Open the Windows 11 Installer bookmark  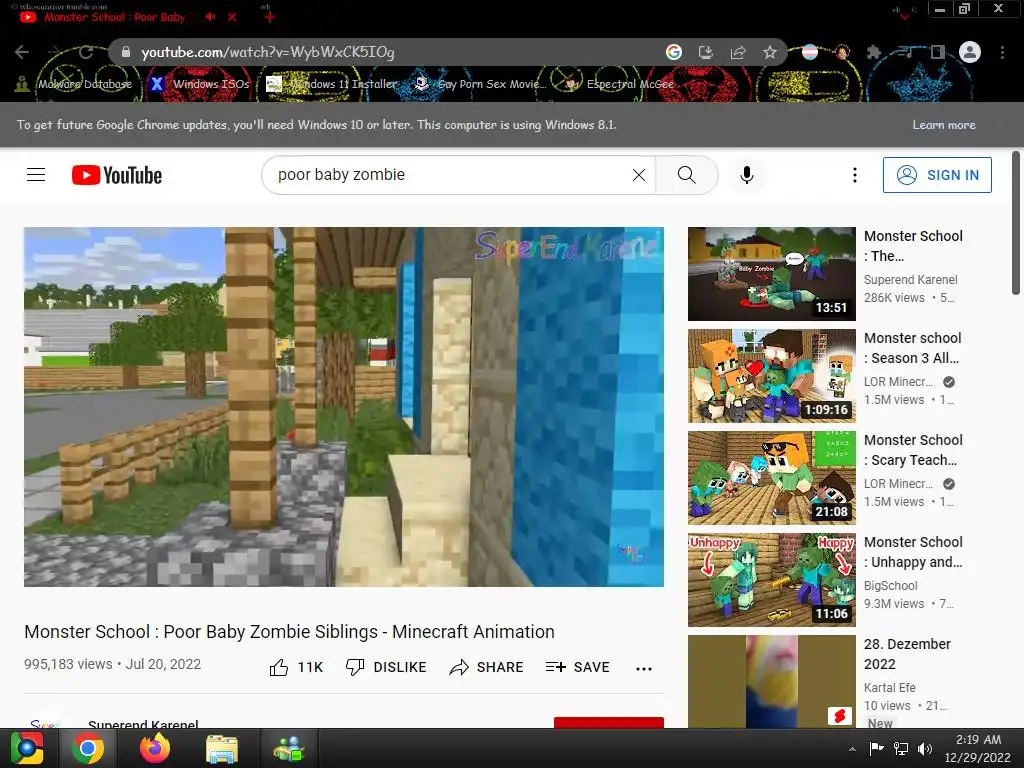(331, 84)
